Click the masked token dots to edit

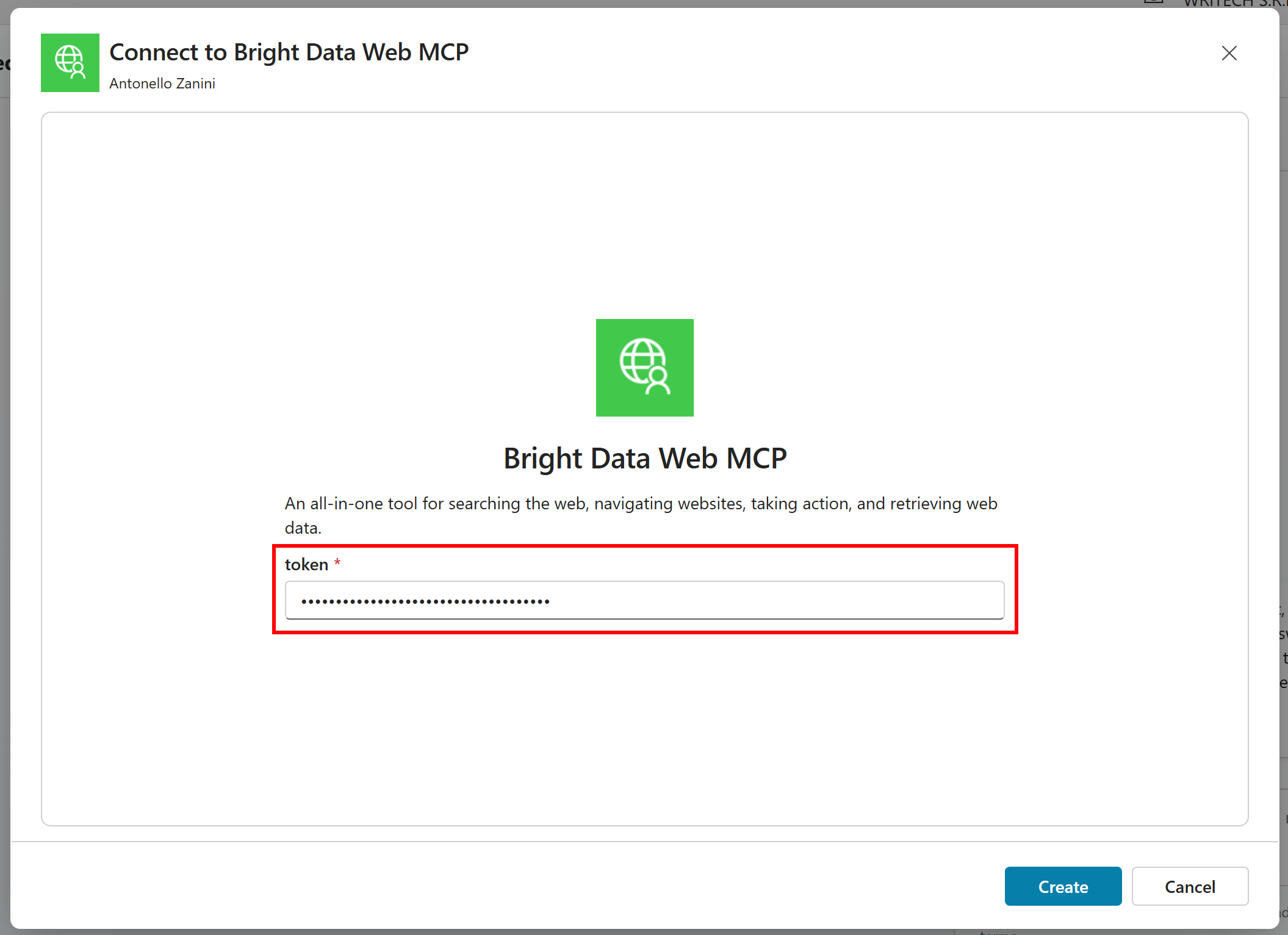[425, 600]
